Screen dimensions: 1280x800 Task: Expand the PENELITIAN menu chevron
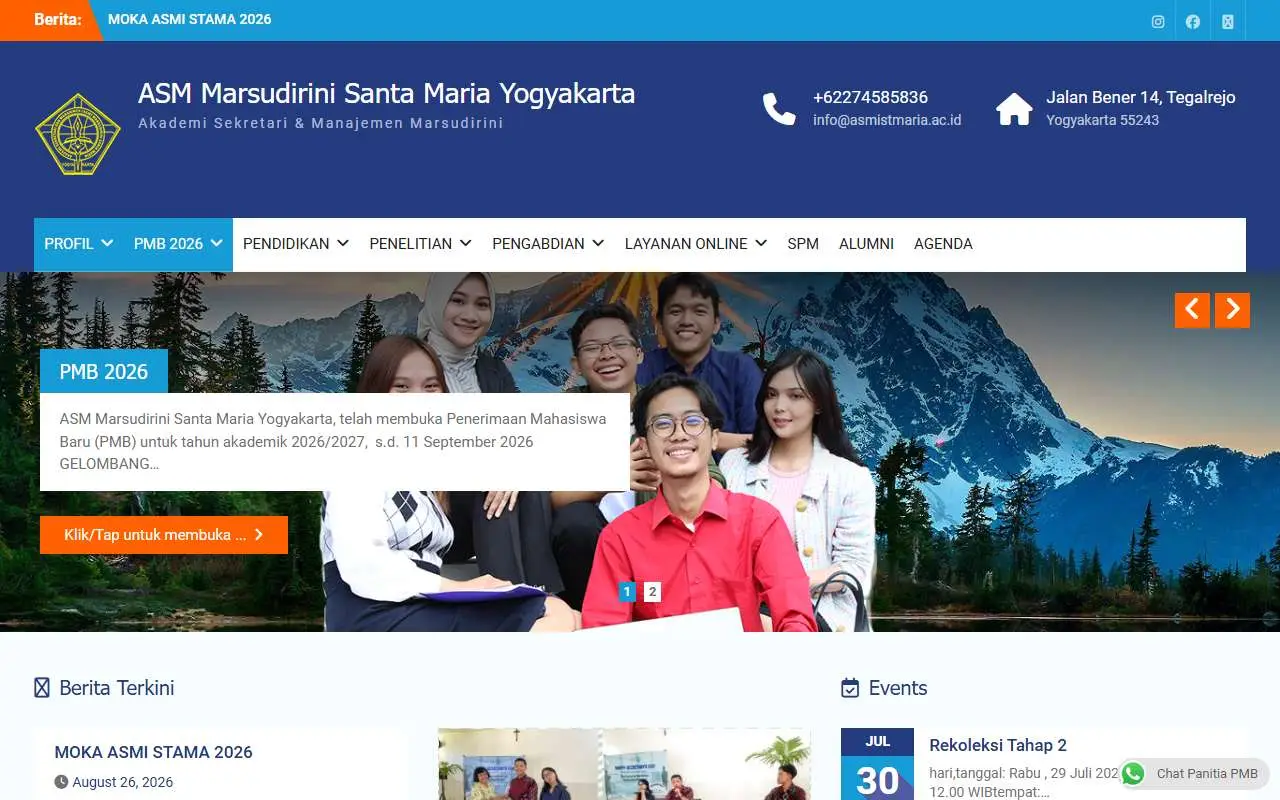point(466,243)
